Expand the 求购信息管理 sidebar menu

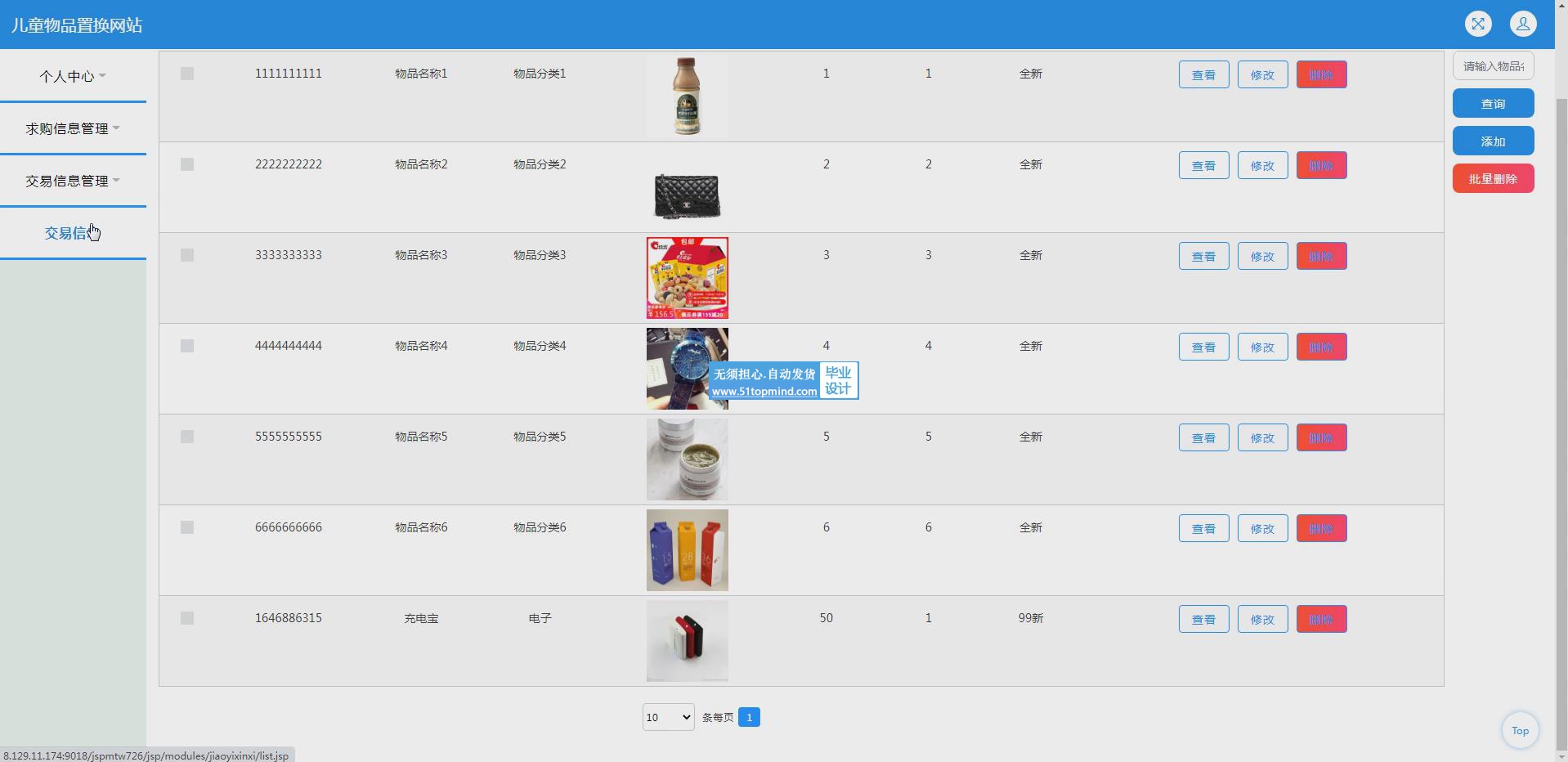(x=73, y=128)
